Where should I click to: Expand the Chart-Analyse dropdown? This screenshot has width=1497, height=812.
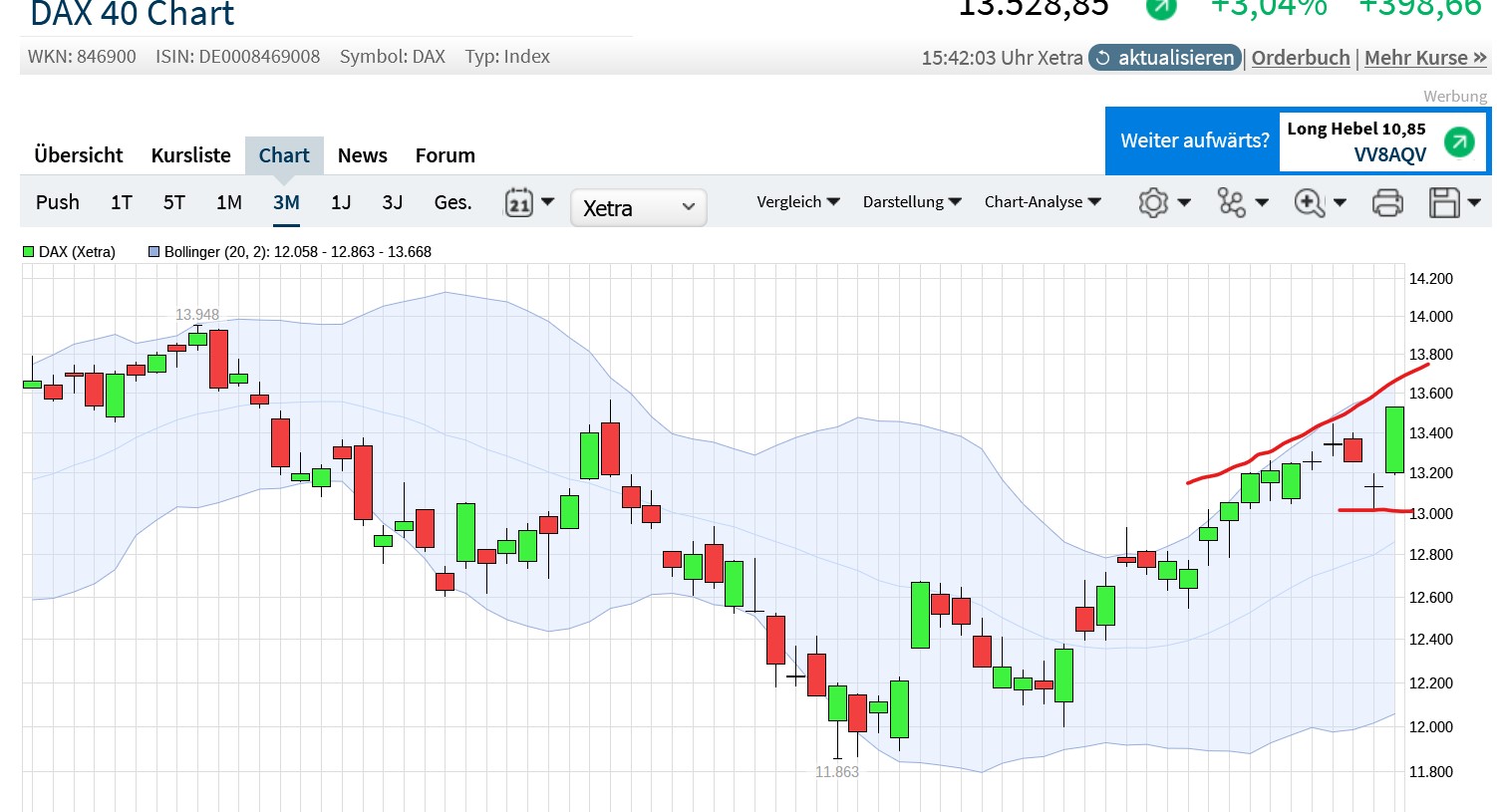[1043, 202]
